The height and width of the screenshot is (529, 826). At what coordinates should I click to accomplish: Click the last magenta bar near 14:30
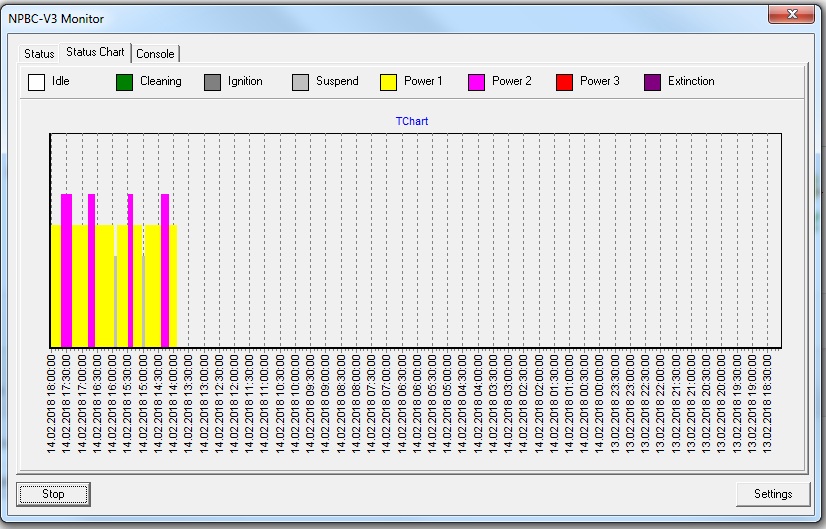click(165, 270)
